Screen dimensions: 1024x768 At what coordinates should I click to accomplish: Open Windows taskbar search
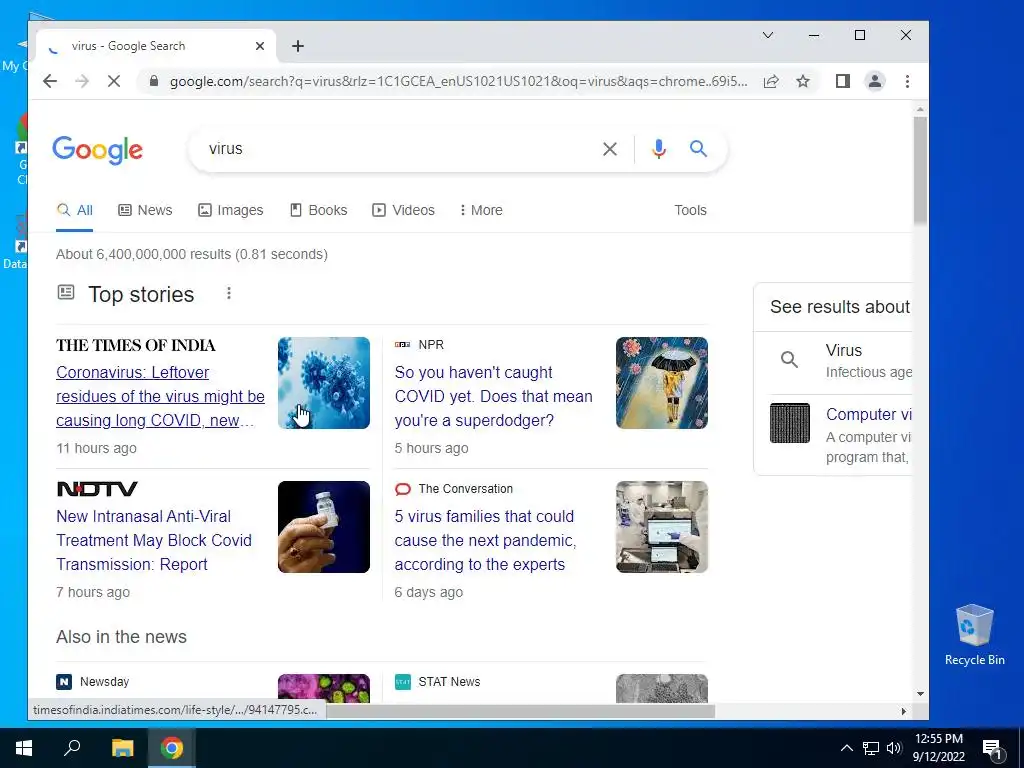(x=72, y=748)
